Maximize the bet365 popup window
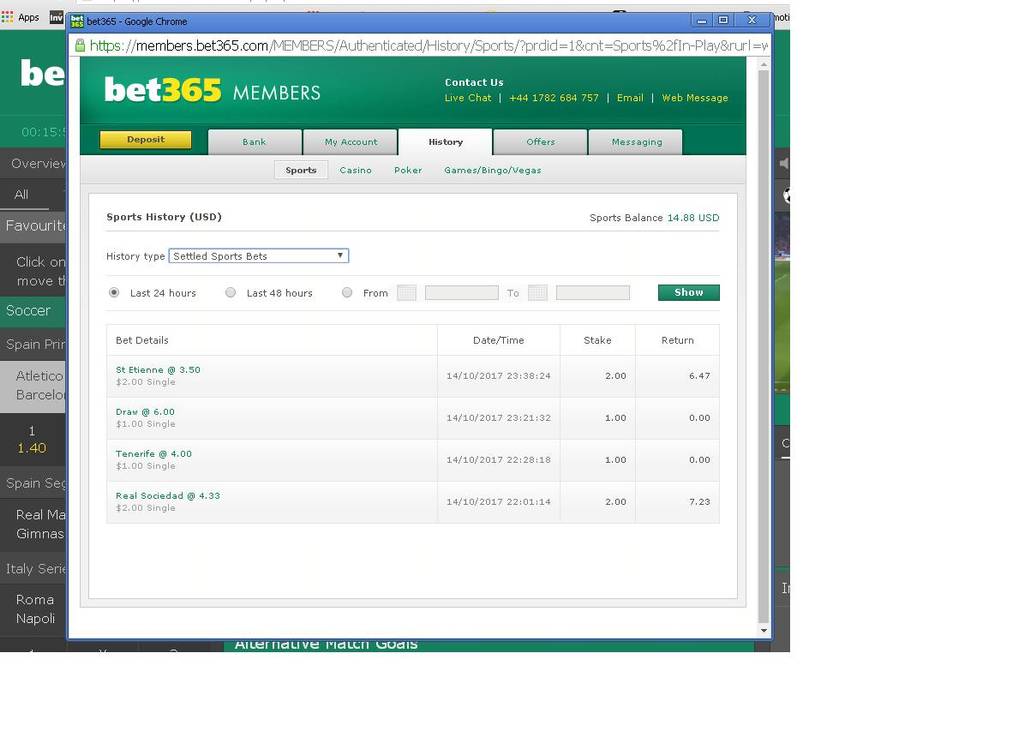Viewport: 1024px width, 737px height. [x=724, y=20]
